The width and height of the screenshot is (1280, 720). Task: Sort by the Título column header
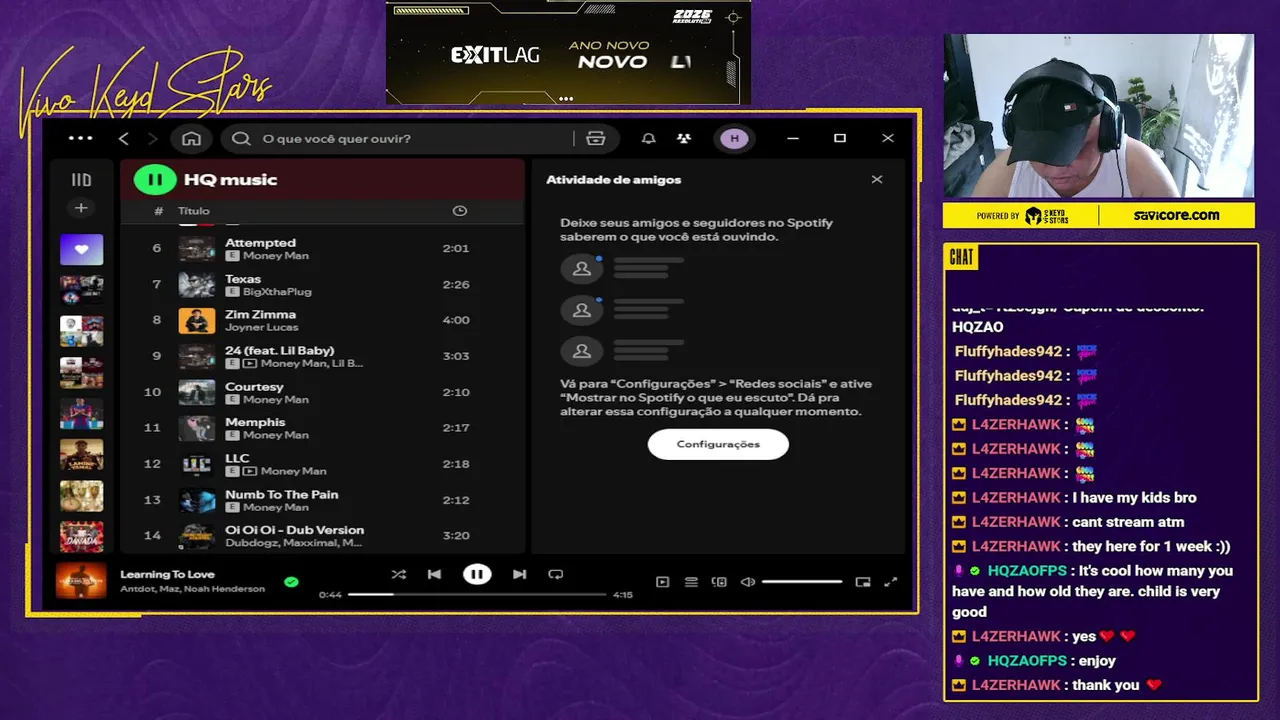pyautogui.click(x=194, y=211)
